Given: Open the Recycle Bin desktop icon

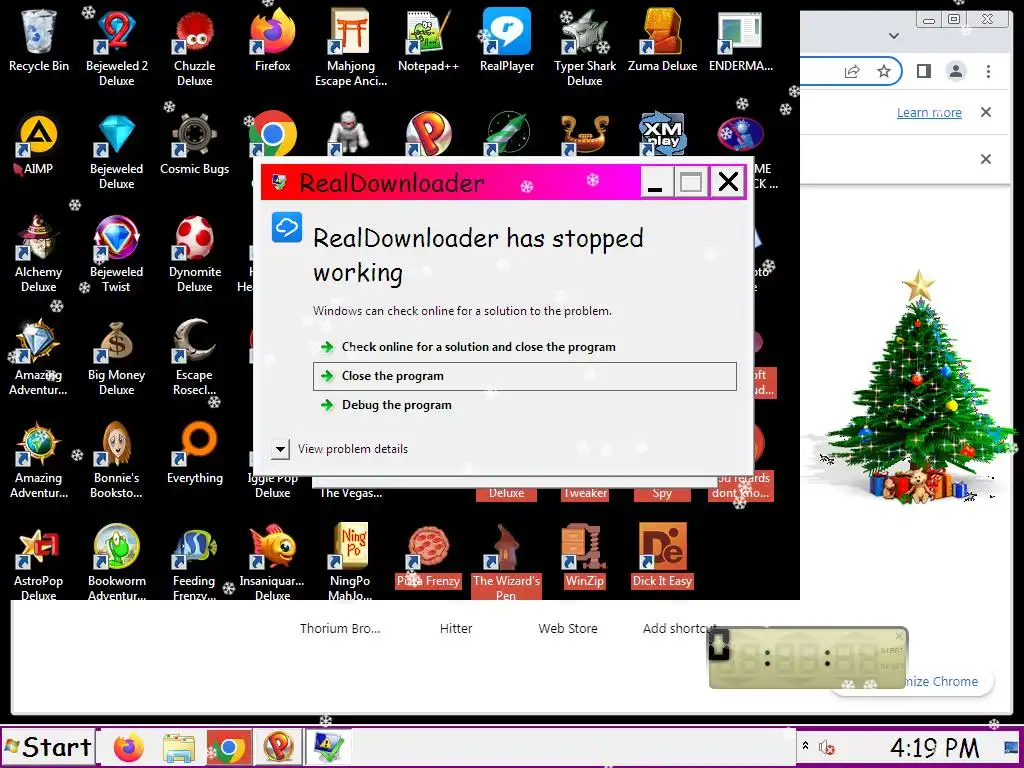Looking at the screenshot, I should pos(39,39).
